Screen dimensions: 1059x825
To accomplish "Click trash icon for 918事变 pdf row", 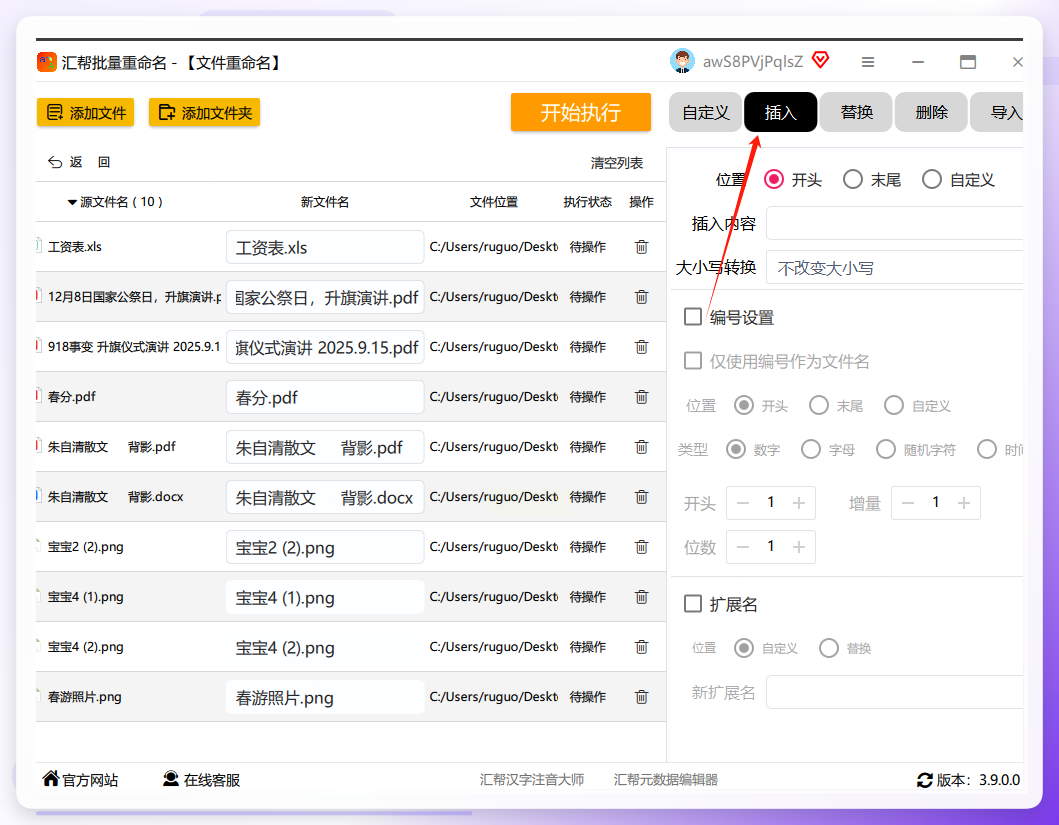I will click(641, 347).
